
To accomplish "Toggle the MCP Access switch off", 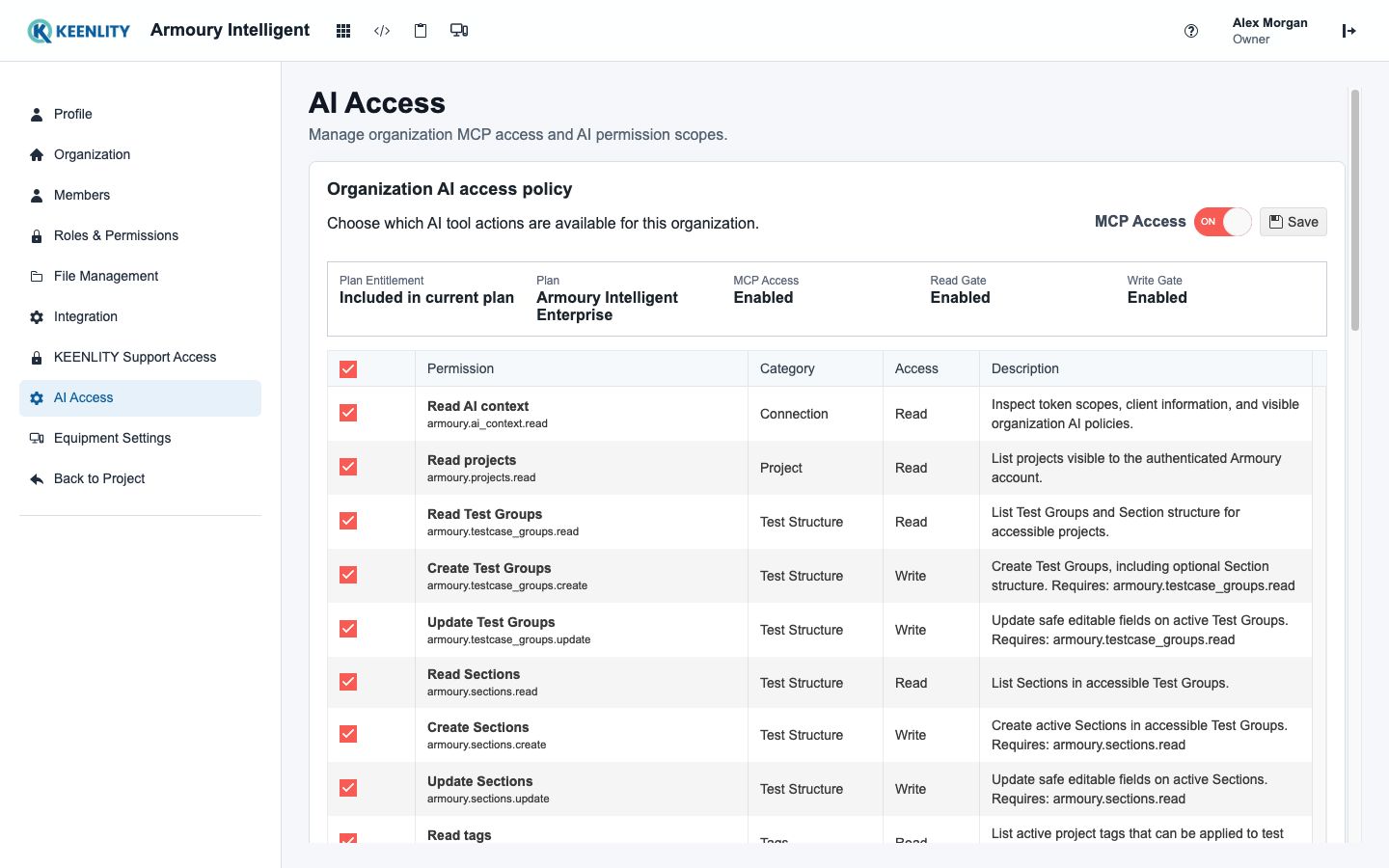I will (1222, 222).
